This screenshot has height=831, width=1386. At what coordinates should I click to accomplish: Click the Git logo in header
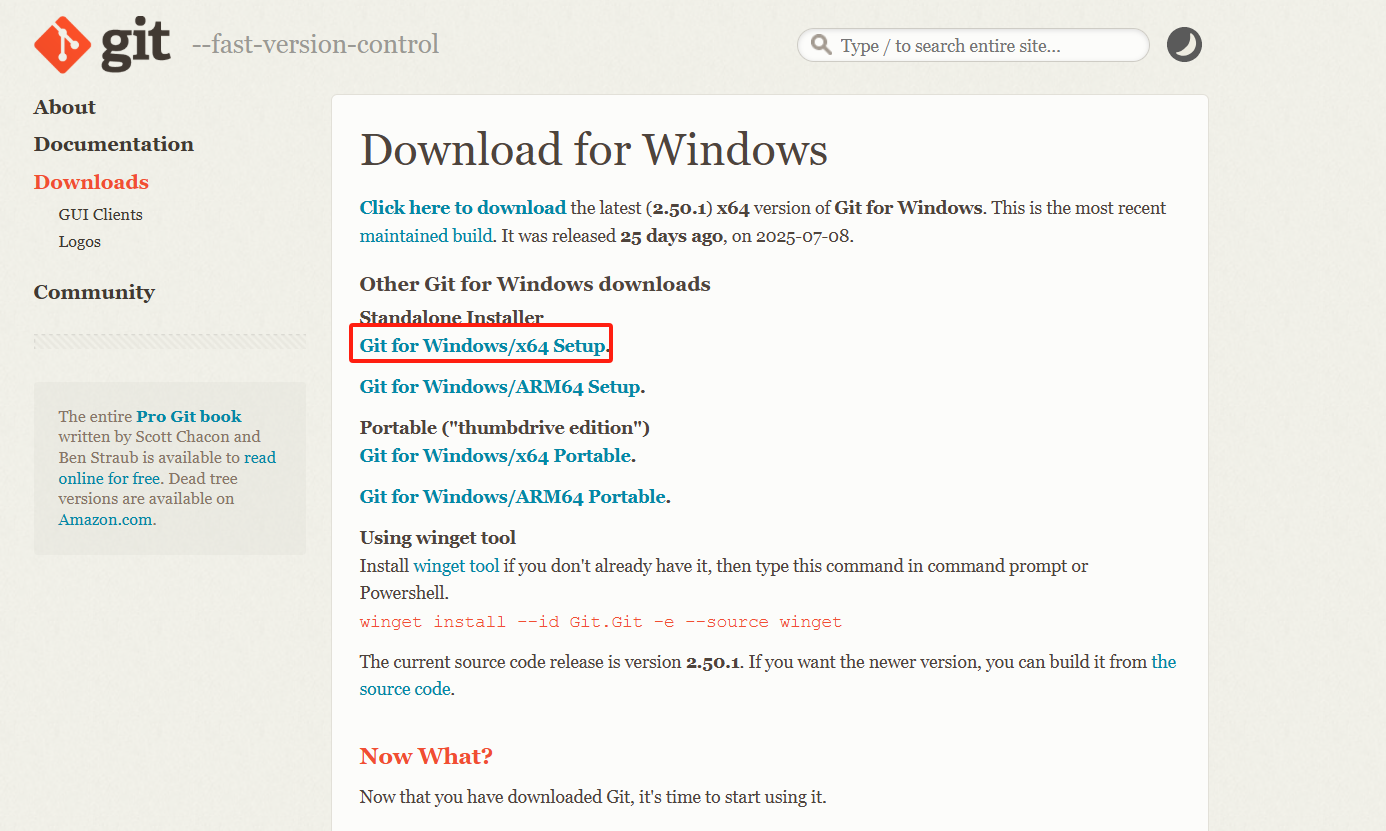click(102, 45)
